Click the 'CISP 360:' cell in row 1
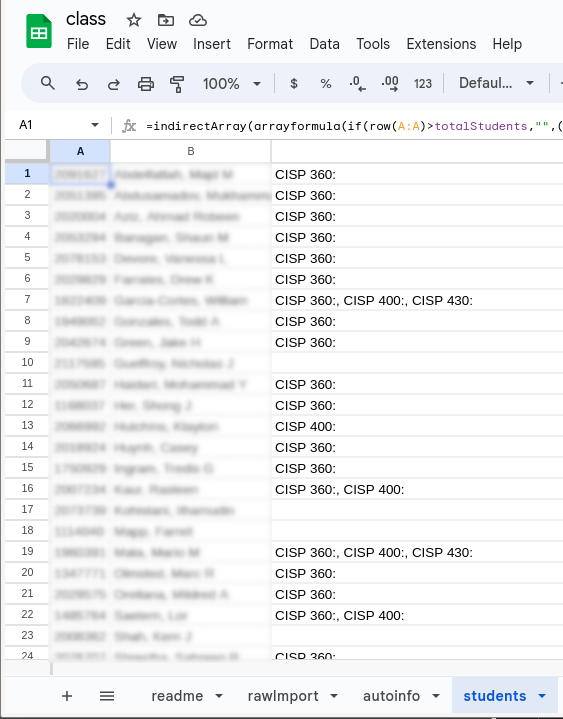Viewport: 563px width, 719px height. (417, 174)
